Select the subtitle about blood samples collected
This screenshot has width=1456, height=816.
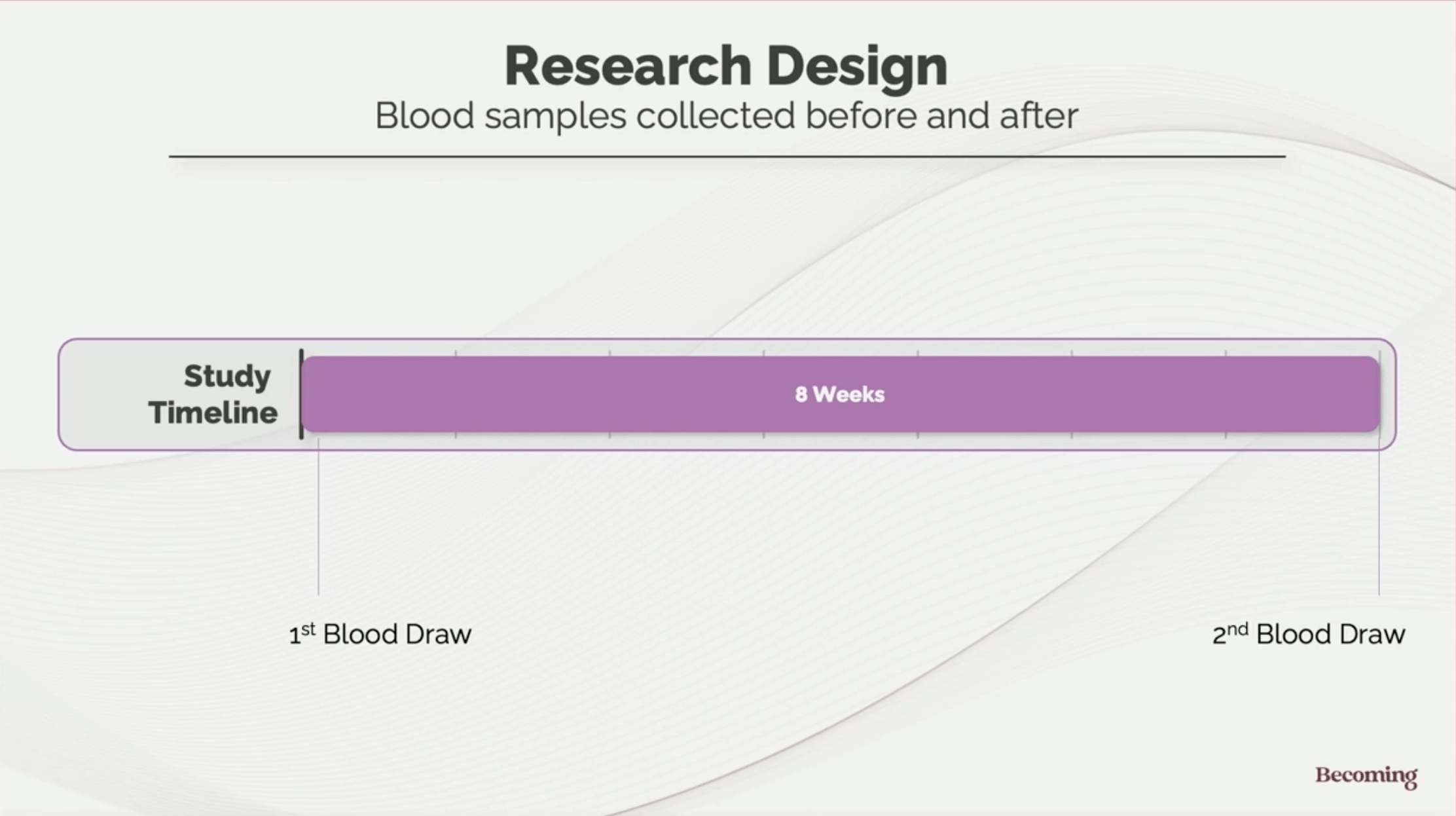[726, 116]
